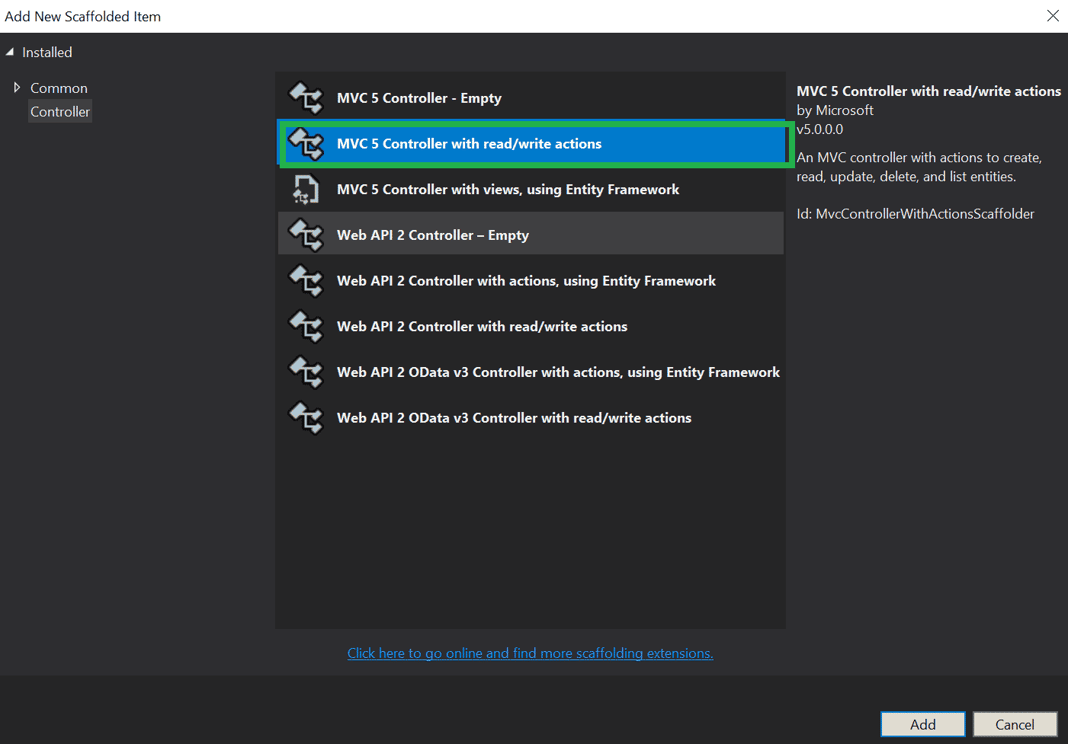The height and width of the screenshot is (744, 1068).
Task: Open the online scaffolding extensions link
Action: click(x=530, y=652)
